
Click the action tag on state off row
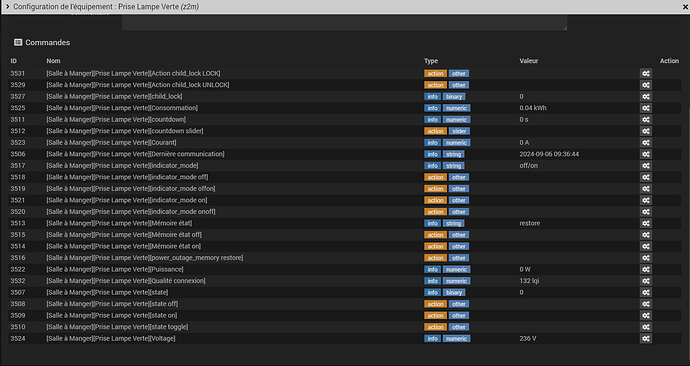click(436, 304)
